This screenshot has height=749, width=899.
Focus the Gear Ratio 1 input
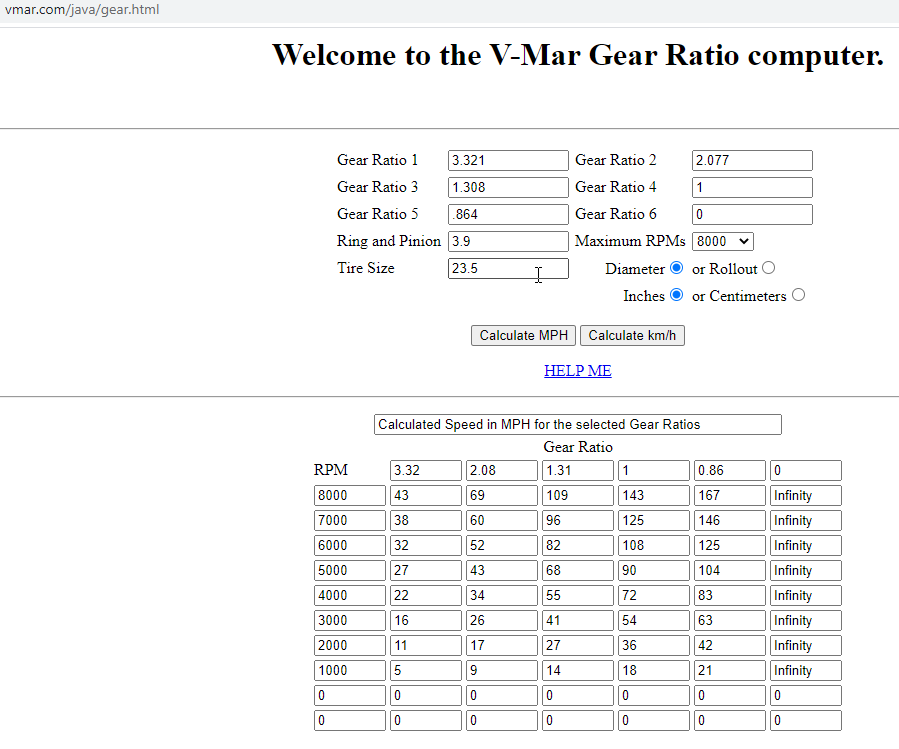point(508,161)
